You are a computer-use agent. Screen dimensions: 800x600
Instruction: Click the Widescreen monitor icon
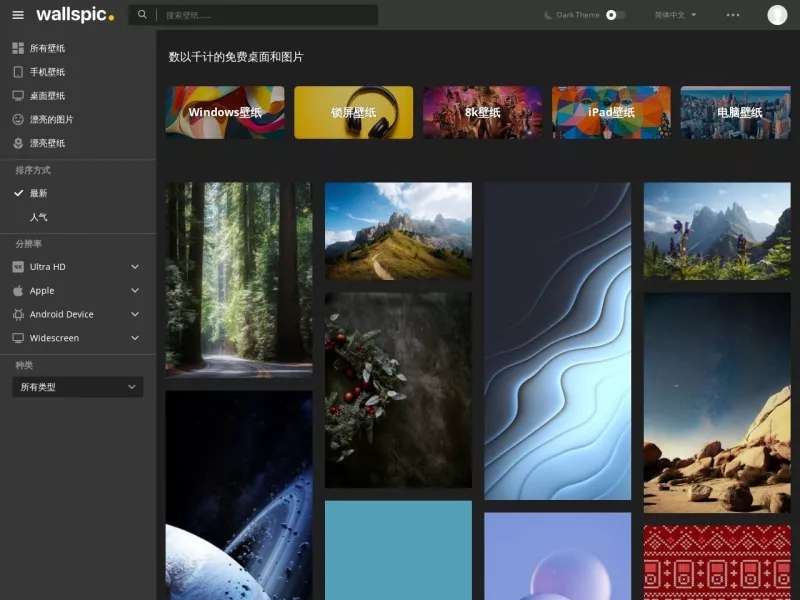(18, 338)
